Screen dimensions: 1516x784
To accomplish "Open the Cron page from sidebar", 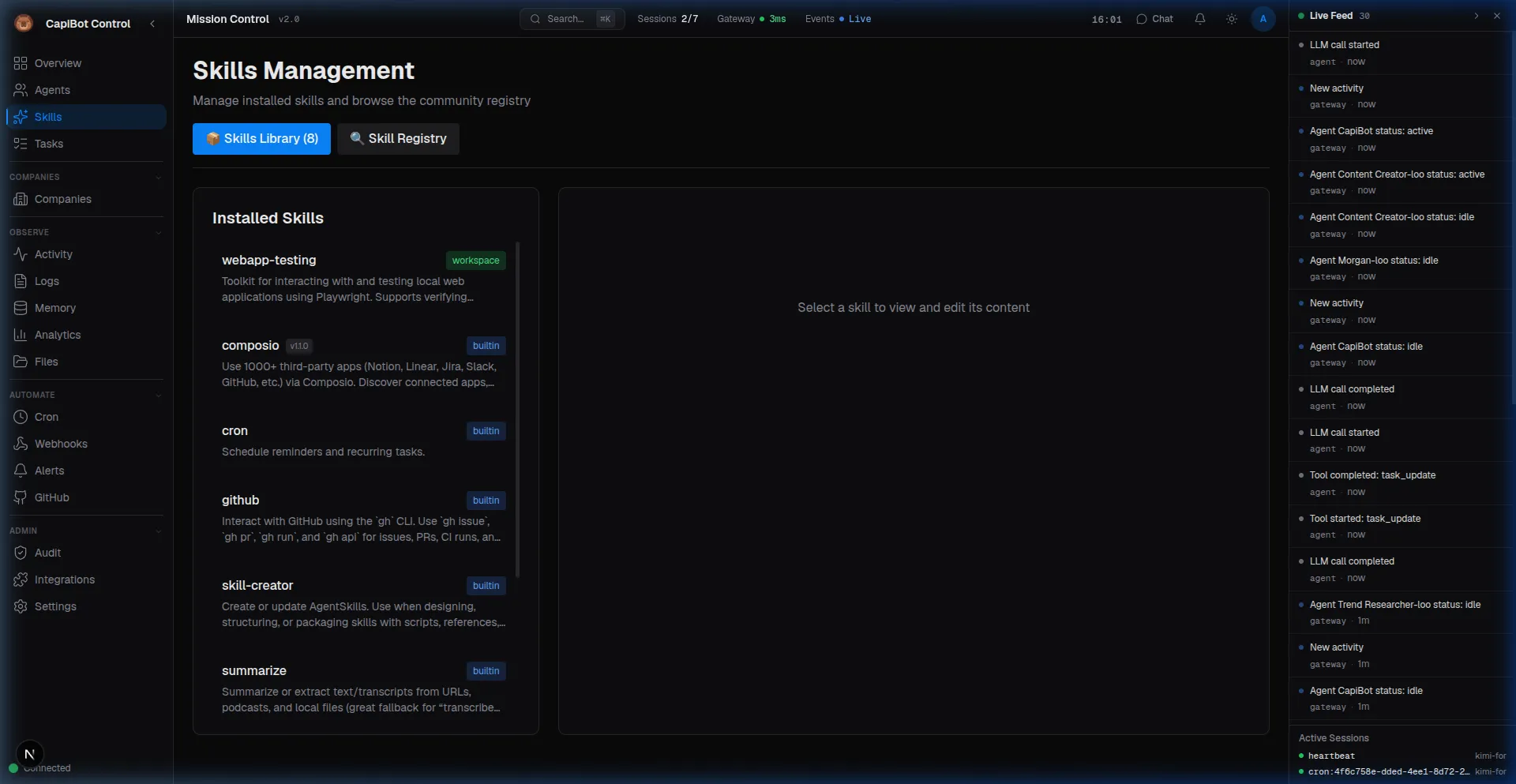I will [46, 417].
